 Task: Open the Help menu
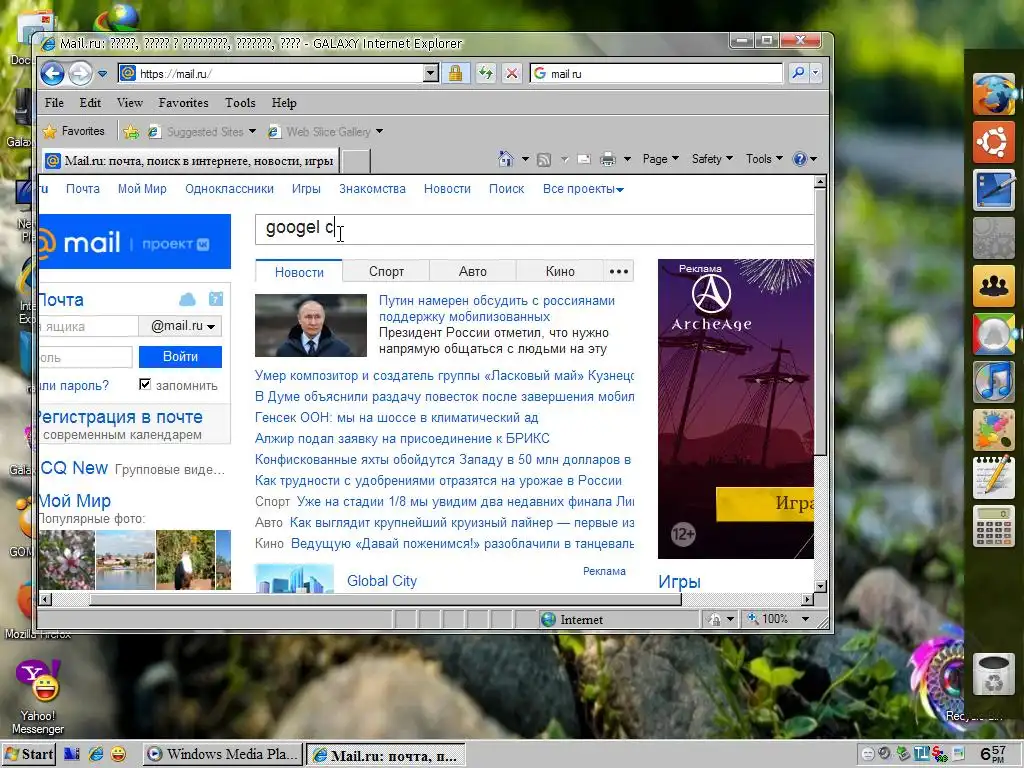click(x=284, y=103)
